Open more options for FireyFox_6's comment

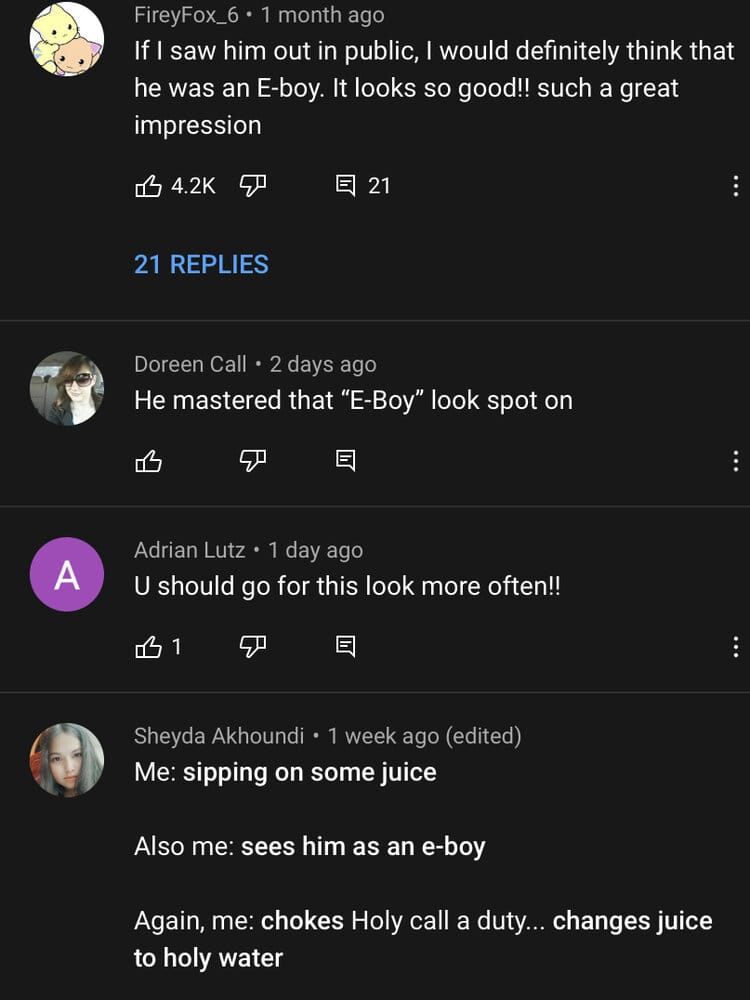pos(735,186)
